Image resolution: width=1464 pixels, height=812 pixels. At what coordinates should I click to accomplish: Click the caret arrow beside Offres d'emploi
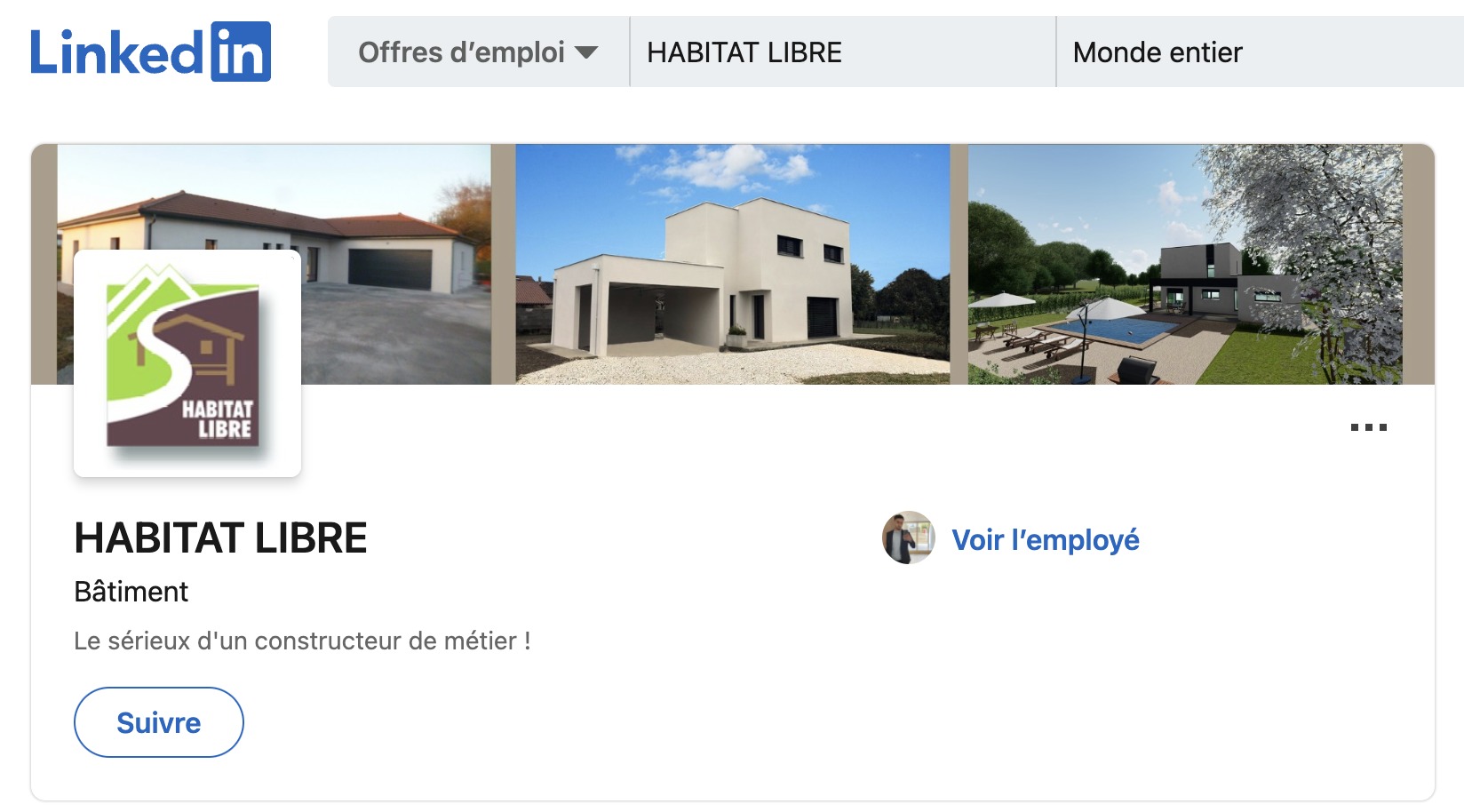586,52
